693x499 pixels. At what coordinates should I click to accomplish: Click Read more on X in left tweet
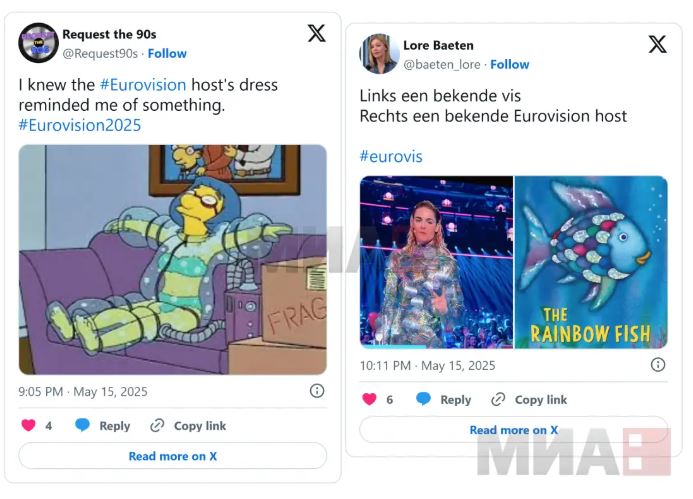173,456
